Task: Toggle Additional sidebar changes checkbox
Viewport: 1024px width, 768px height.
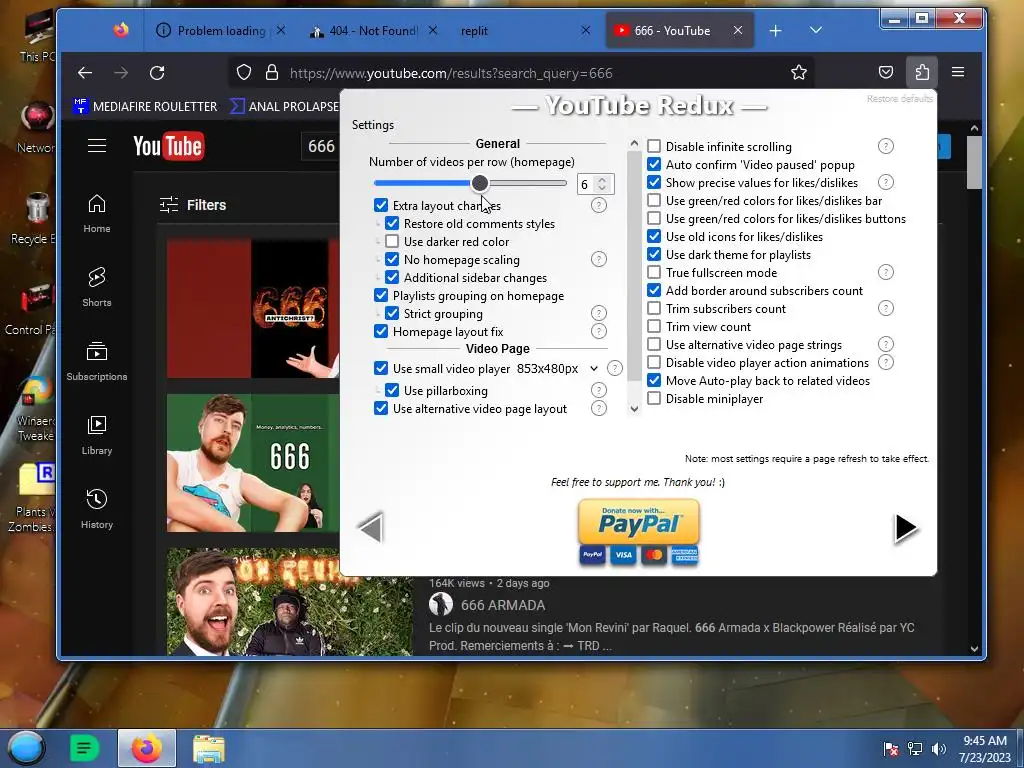Action: coord(392,278)
